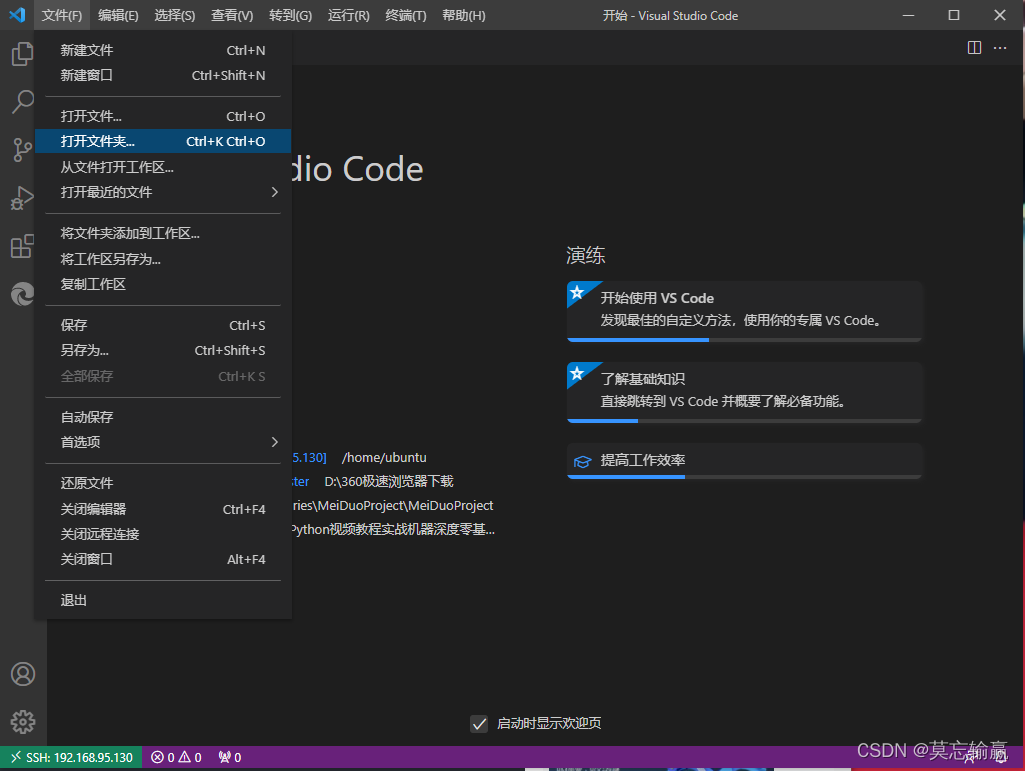Open the Accounts icon in activity bar
The image size is (1025, 771).
[22, 674]
